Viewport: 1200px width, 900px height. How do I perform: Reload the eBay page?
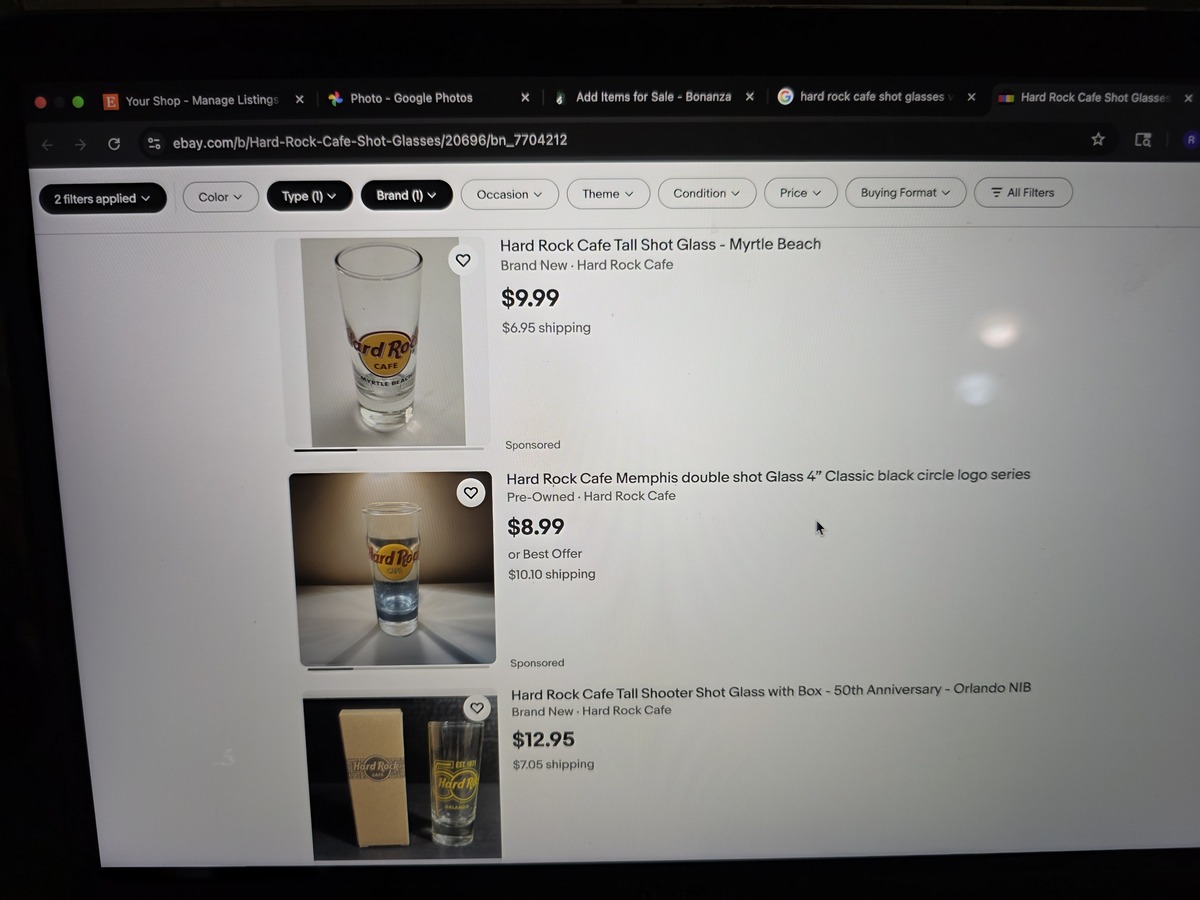click(114, 144)
